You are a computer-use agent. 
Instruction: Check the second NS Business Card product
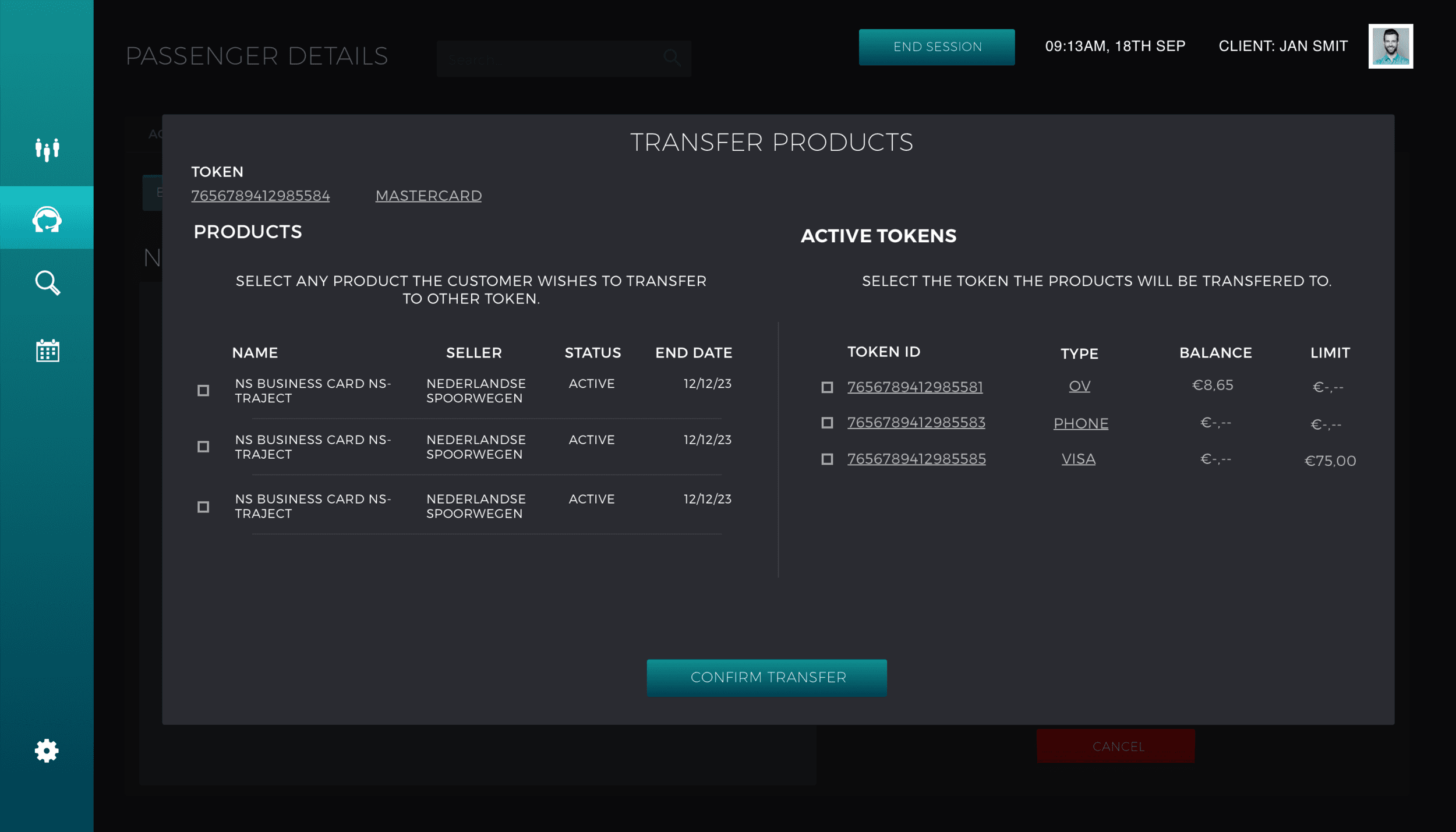[x=203, y=447]
